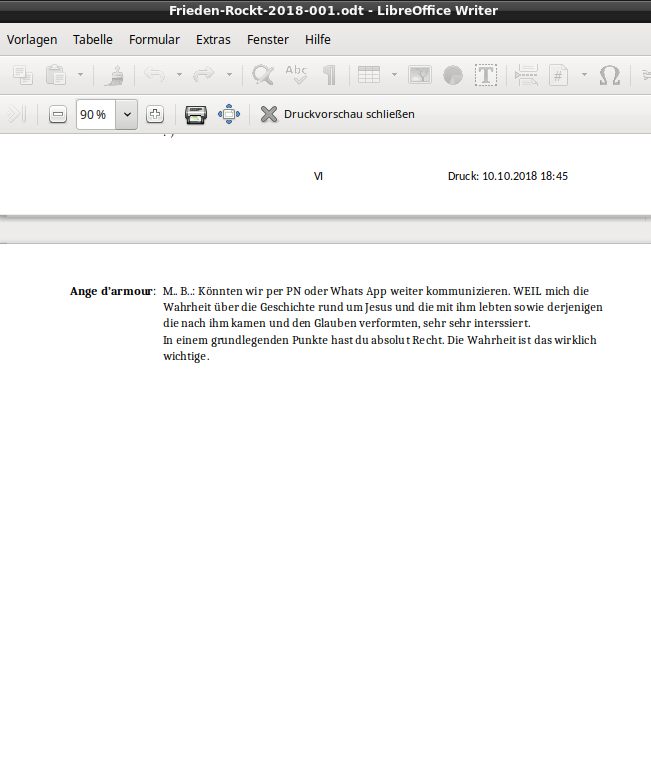
Task: Click the insert chart pie icon
Action: [453, 75]
